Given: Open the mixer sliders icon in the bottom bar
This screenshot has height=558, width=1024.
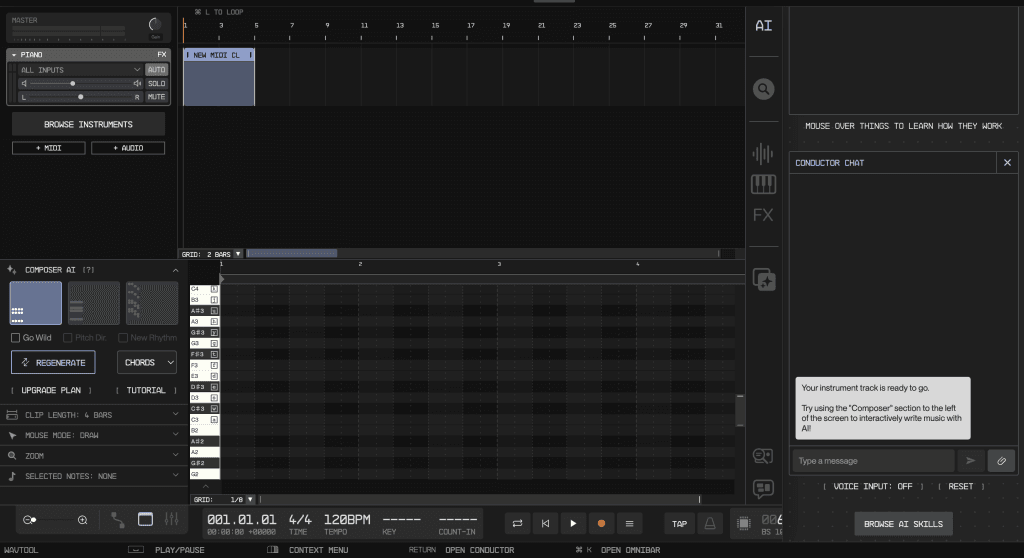Looking at the screenshot, I should (x=171, y=520).
